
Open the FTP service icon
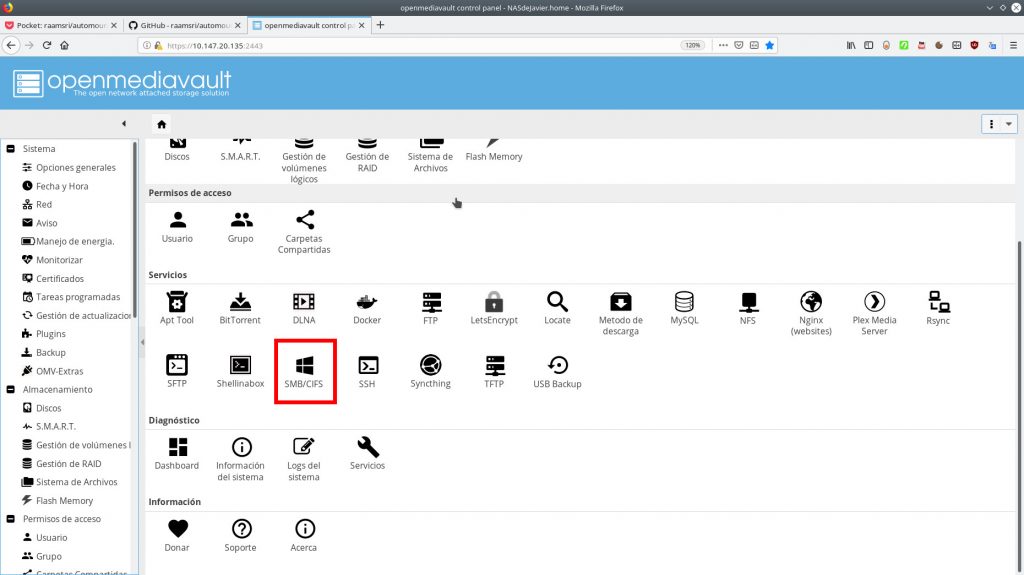[x=431, y=308]
